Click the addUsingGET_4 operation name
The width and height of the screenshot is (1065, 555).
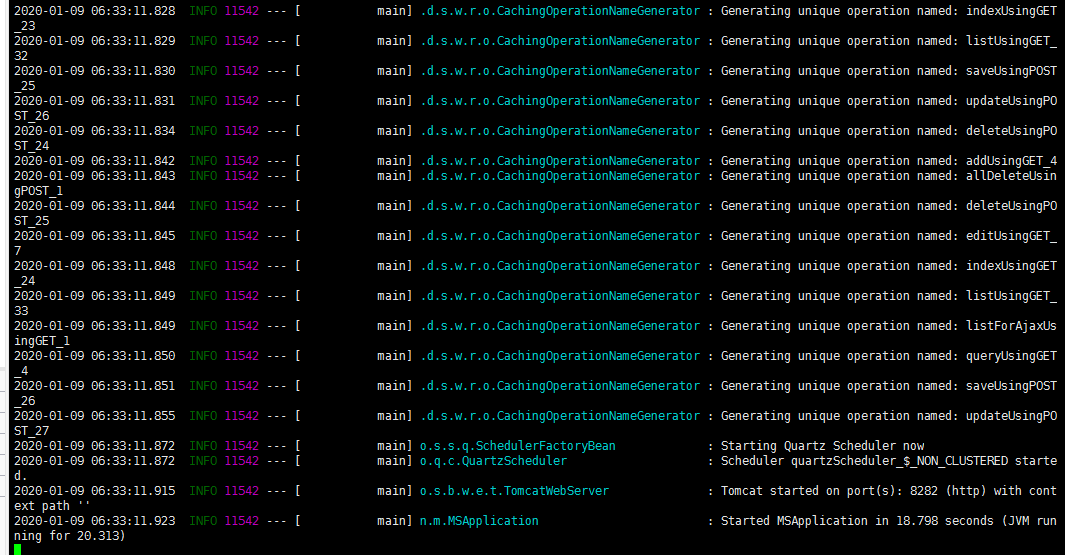click(x=1011, y=161)
